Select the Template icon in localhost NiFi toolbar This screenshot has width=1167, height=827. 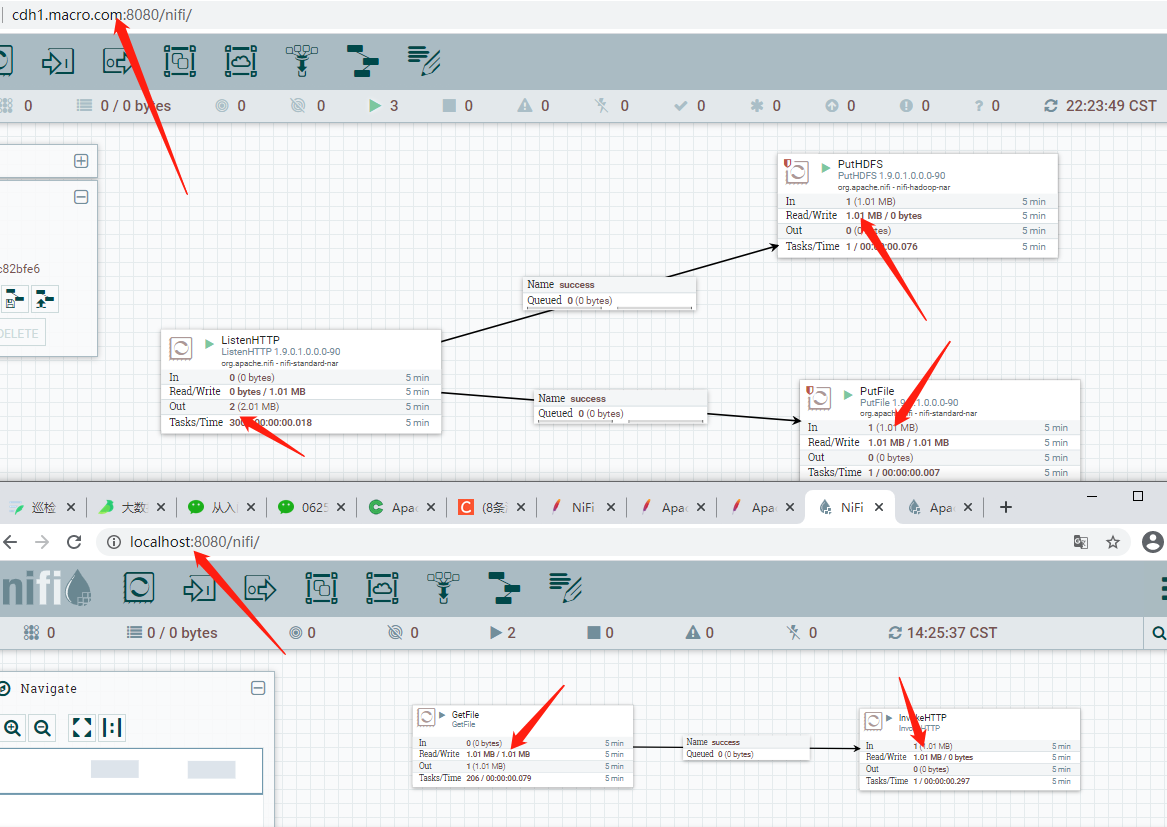tap(504, 588)
